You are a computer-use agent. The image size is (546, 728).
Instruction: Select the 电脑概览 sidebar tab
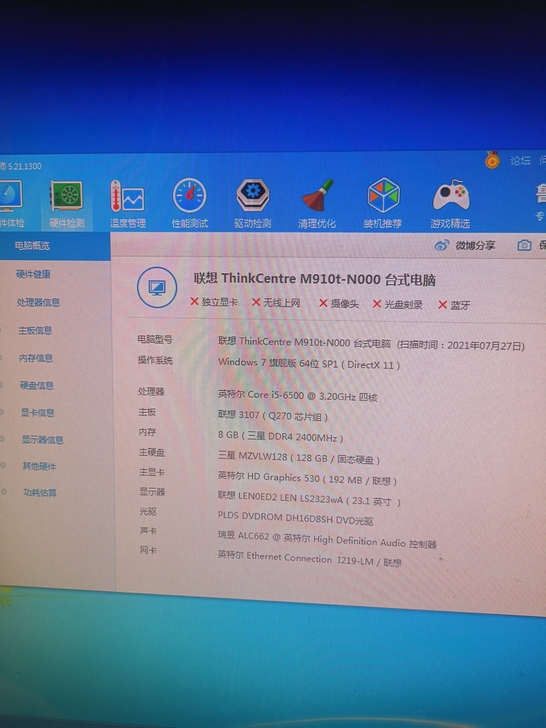coord(55,246)
